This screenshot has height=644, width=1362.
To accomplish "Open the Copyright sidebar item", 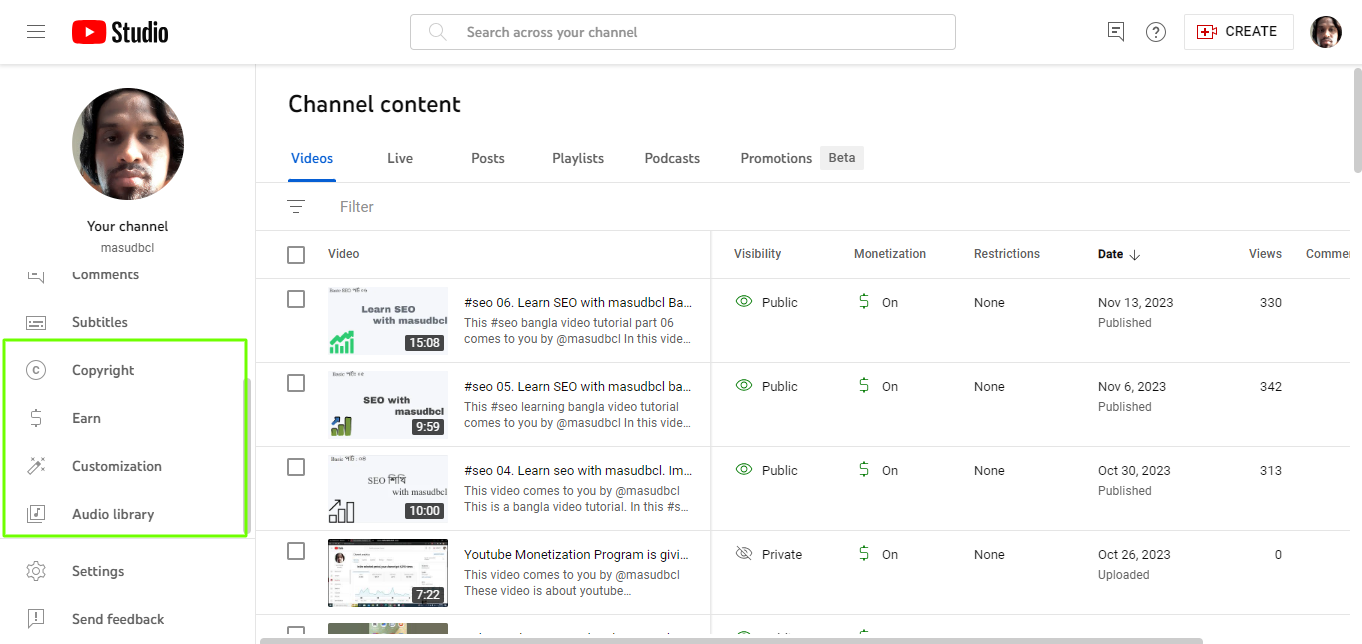I will point(125,370).
